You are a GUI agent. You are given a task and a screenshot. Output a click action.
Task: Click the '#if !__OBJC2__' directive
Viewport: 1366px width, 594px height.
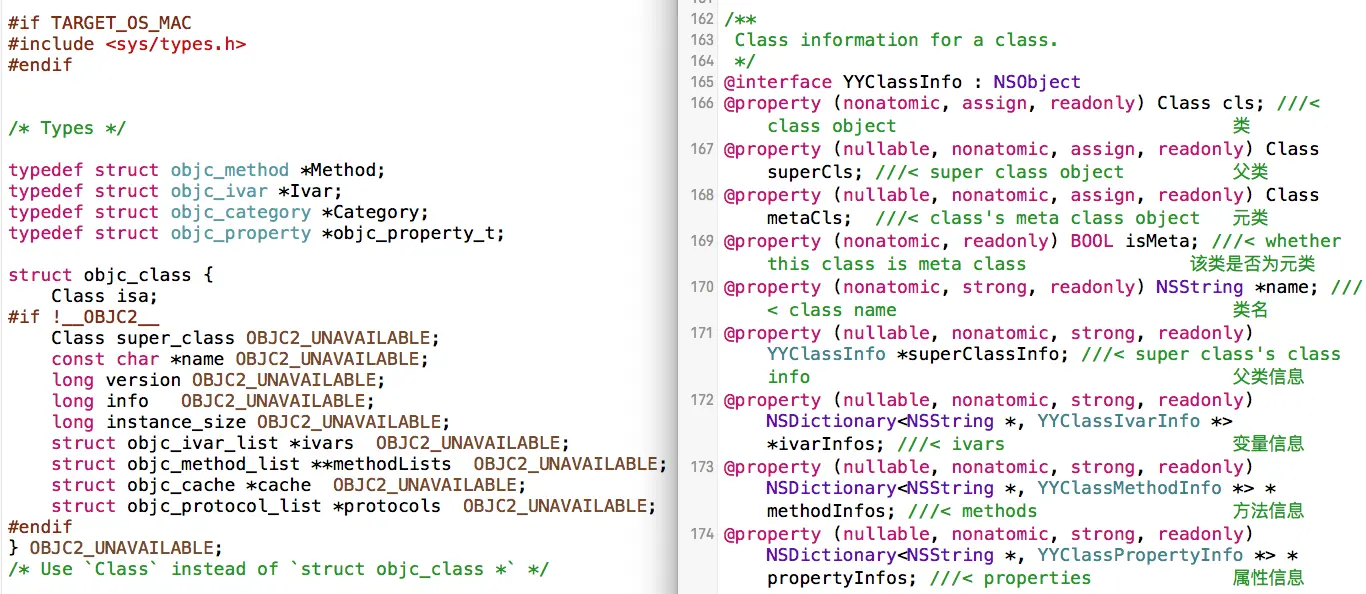tap(83, 317)
